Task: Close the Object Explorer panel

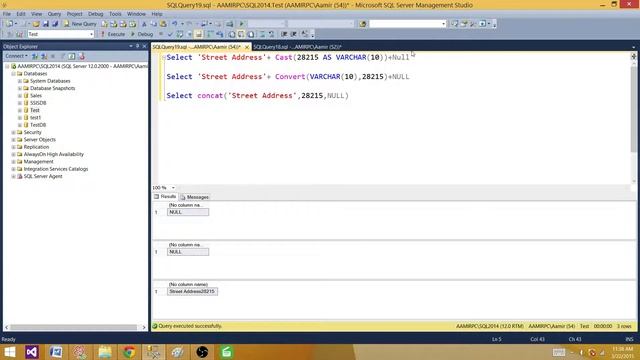Action: (144, 46)
